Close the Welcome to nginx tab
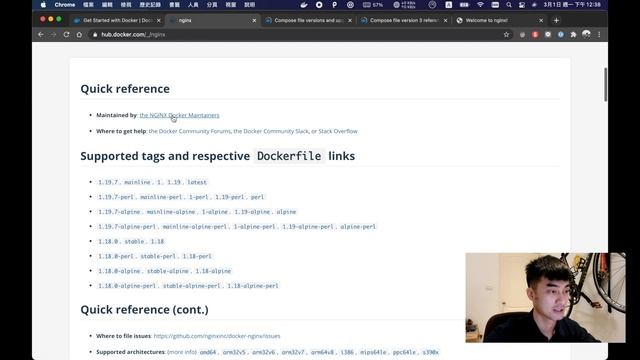Image resolution: width=640 pixels, height=360 pixels. point(541,20)
